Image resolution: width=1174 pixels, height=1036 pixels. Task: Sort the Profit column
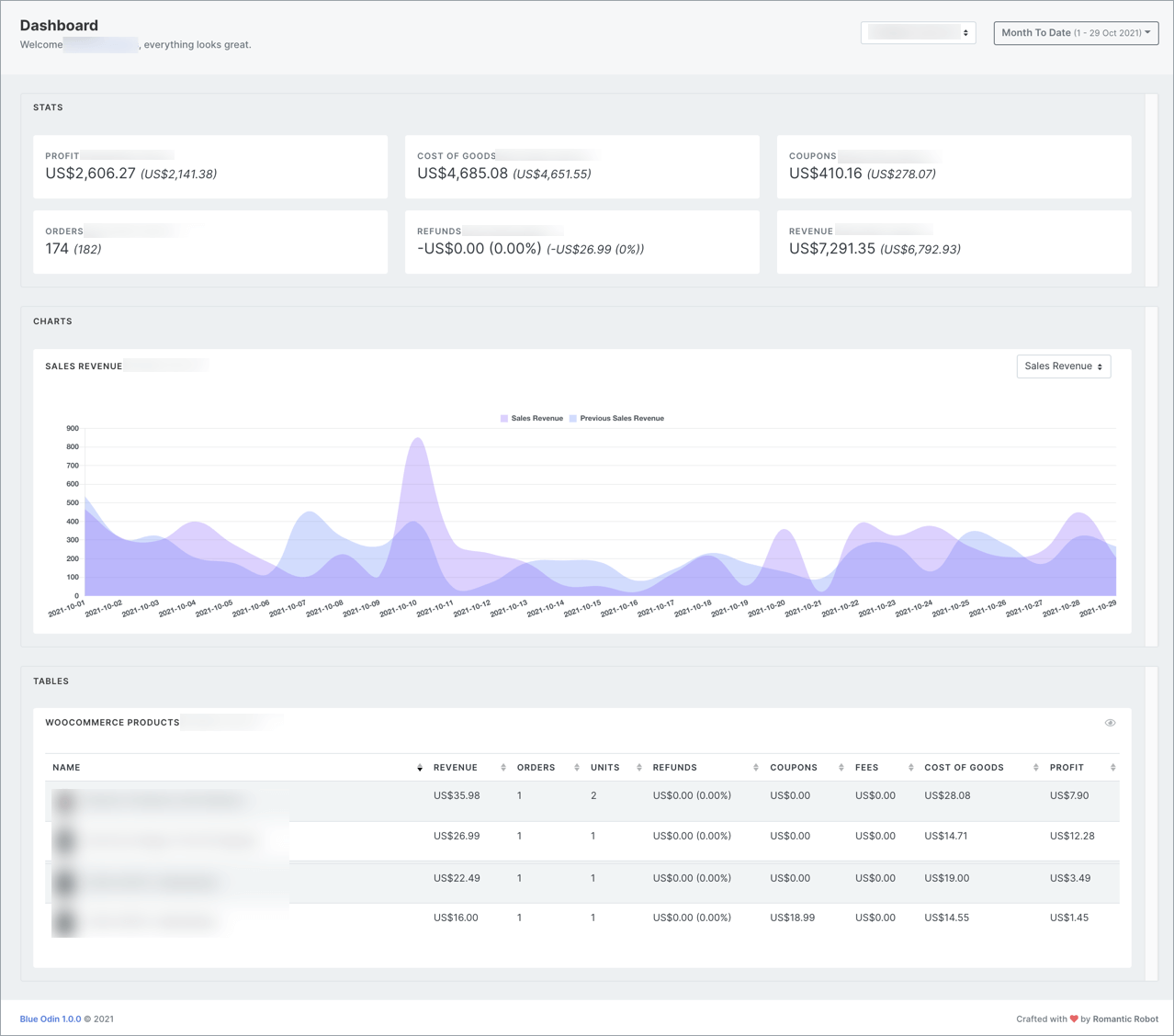point(1112,767)
